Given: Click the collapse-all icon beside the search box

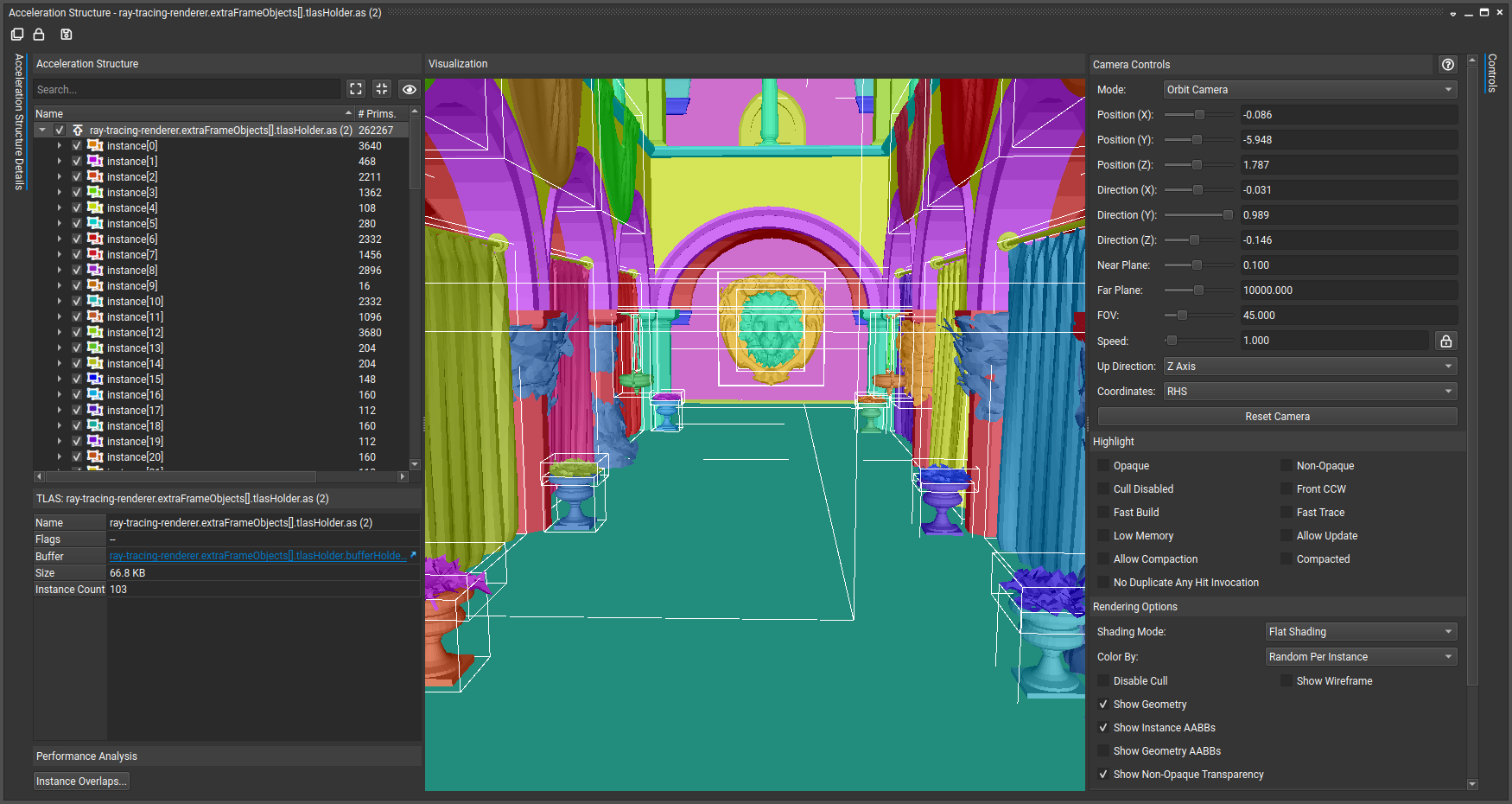Looking at the screenshot, I should [382, 89].
